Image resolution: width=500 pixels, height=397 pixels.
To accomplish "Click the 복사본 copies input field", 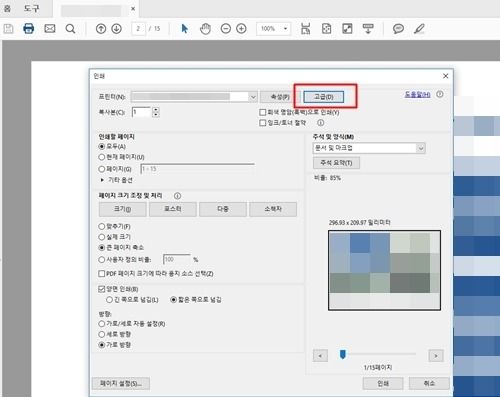I will (x=142, y=112).
